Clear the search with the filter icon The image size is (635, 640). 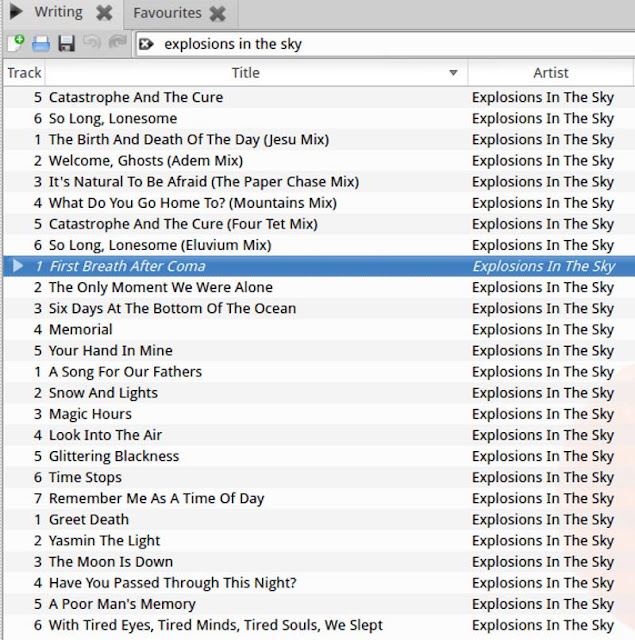pos(147,44)
